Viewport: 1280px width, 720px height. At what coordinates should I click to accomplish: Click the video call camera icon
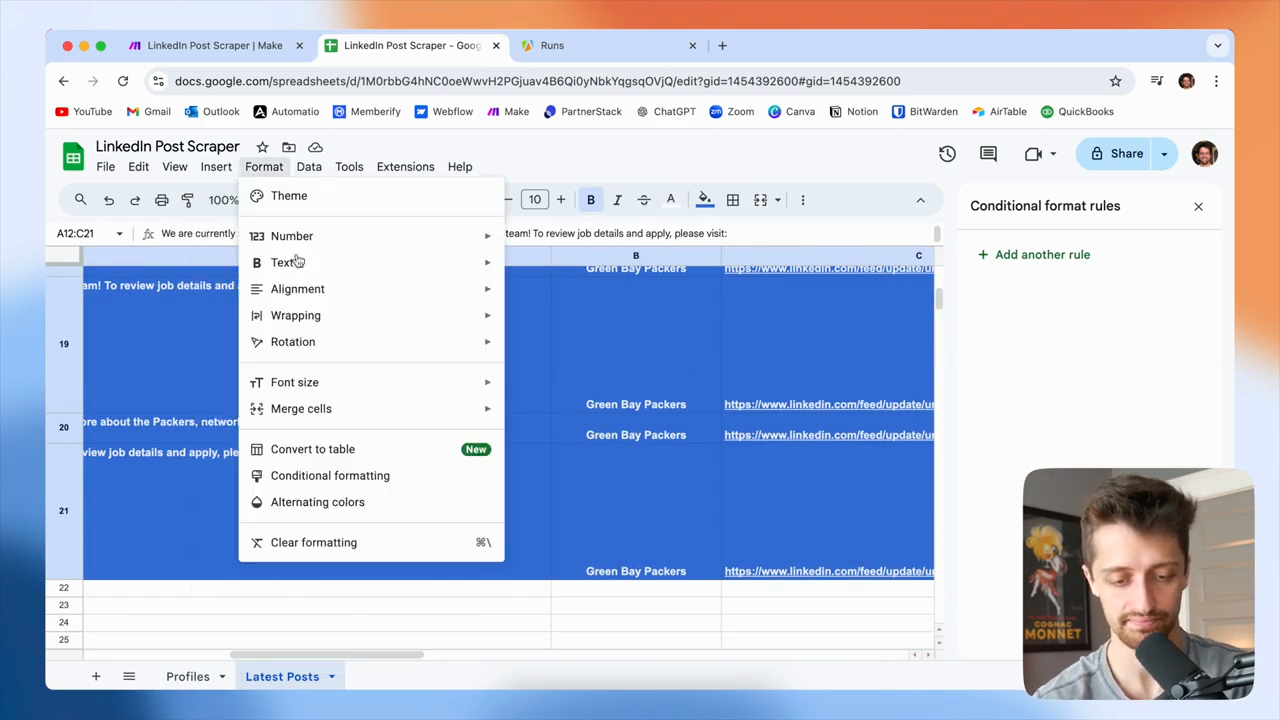pyautogui.click(x=1033, y=154)
